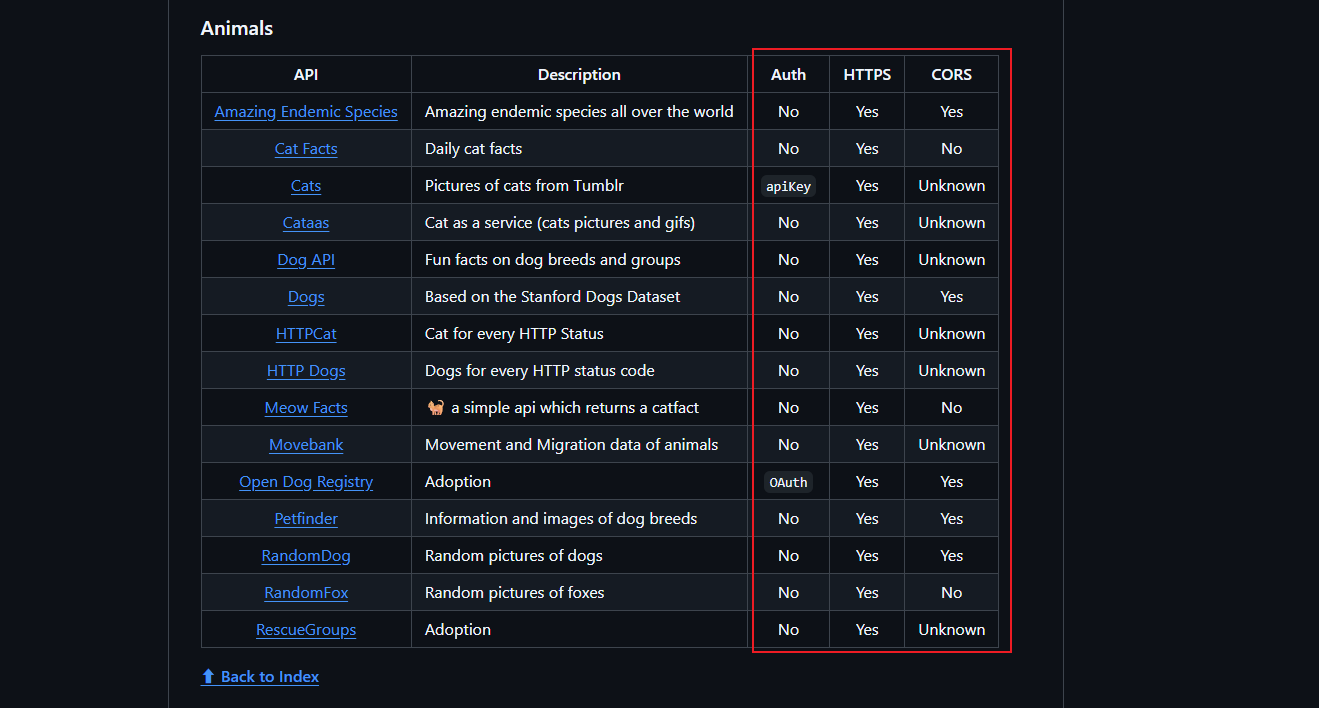
Task: Click the OAuth code badge
Action: point(788,482)
